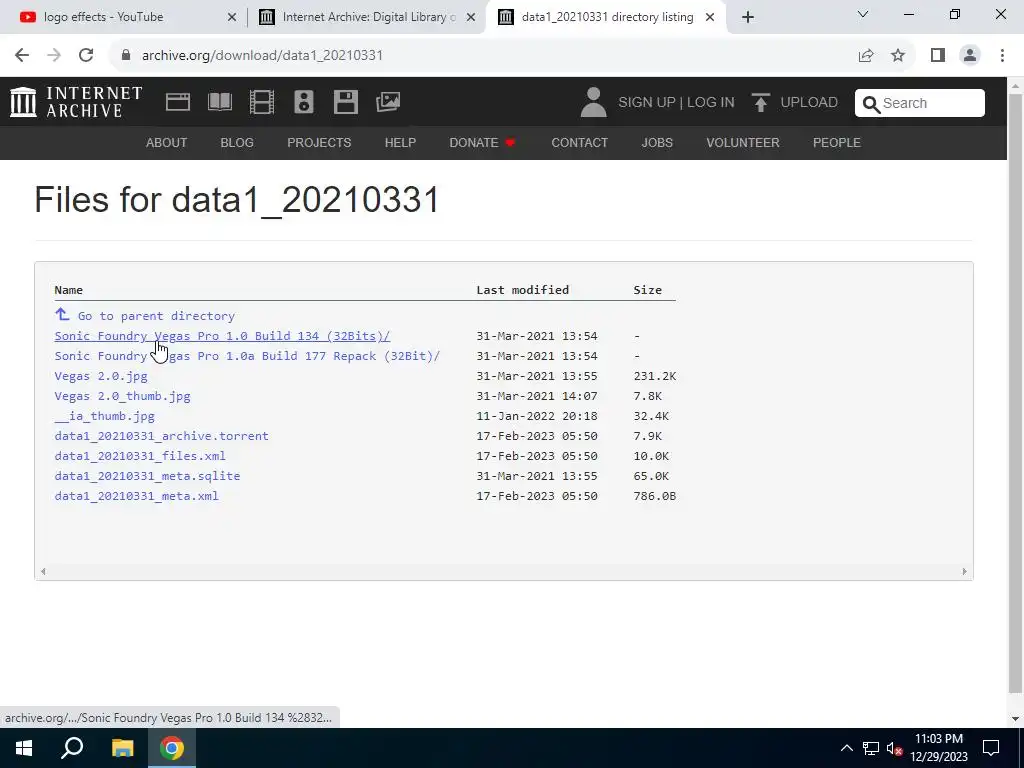
Task: Click the taskbar clock showing 11:03 PM
Action: [938, 748]
